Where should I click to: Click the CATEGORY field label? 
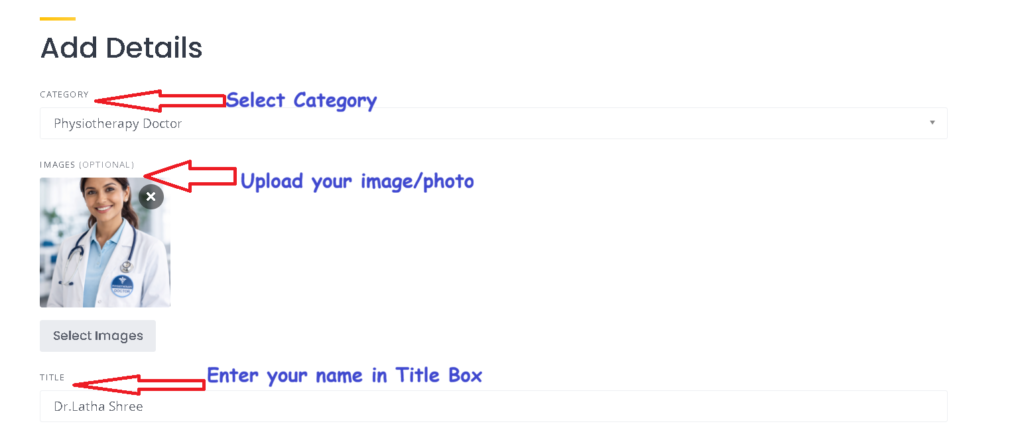click(64, 95)
